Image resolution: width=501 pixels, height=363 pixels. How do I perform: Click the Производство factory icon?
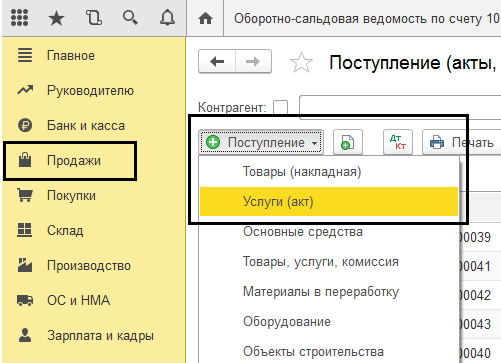tap(25, 265)
